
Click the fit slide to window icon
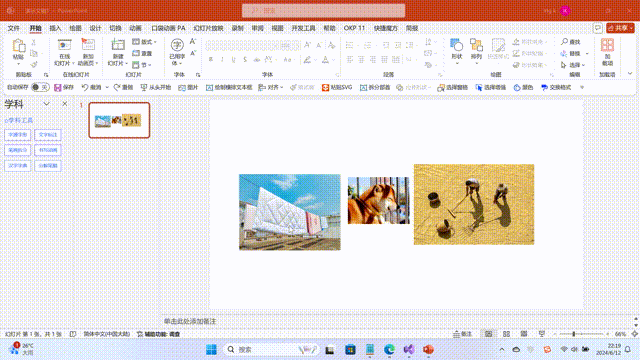pos(635,334)
